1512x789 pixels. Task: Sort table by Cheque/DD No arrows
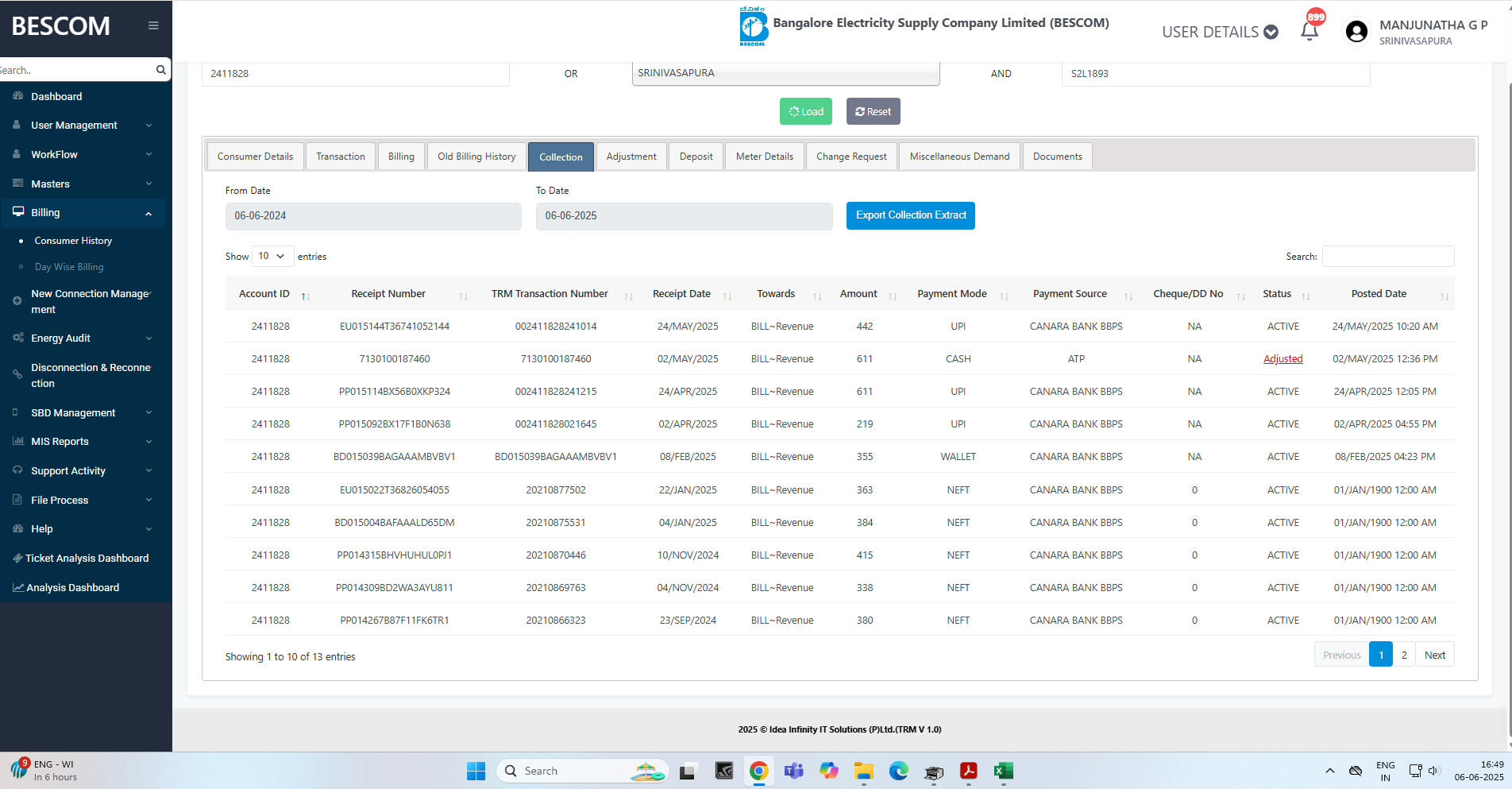(1241, 296)
